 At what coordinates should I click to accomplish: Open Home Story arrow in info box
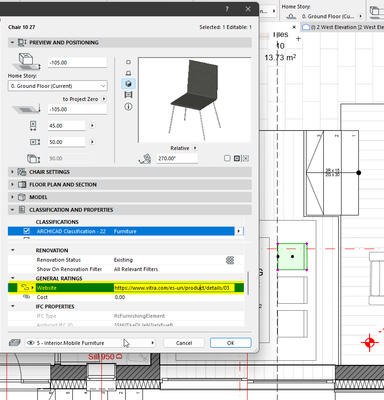pos(360,16)
